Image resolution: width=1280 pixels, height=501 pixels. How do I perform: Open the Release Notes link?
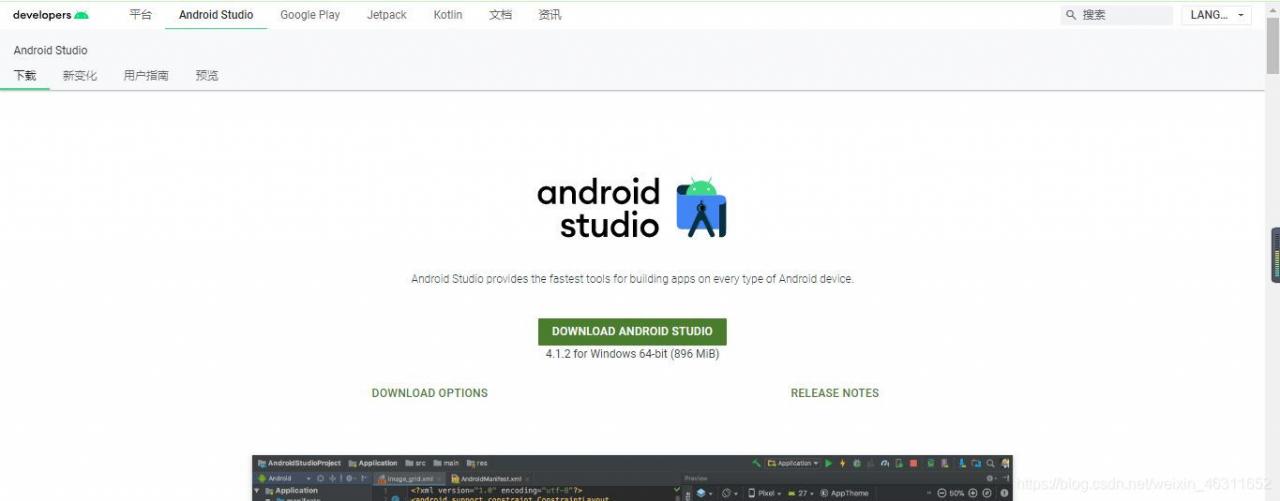click(835, 393)
